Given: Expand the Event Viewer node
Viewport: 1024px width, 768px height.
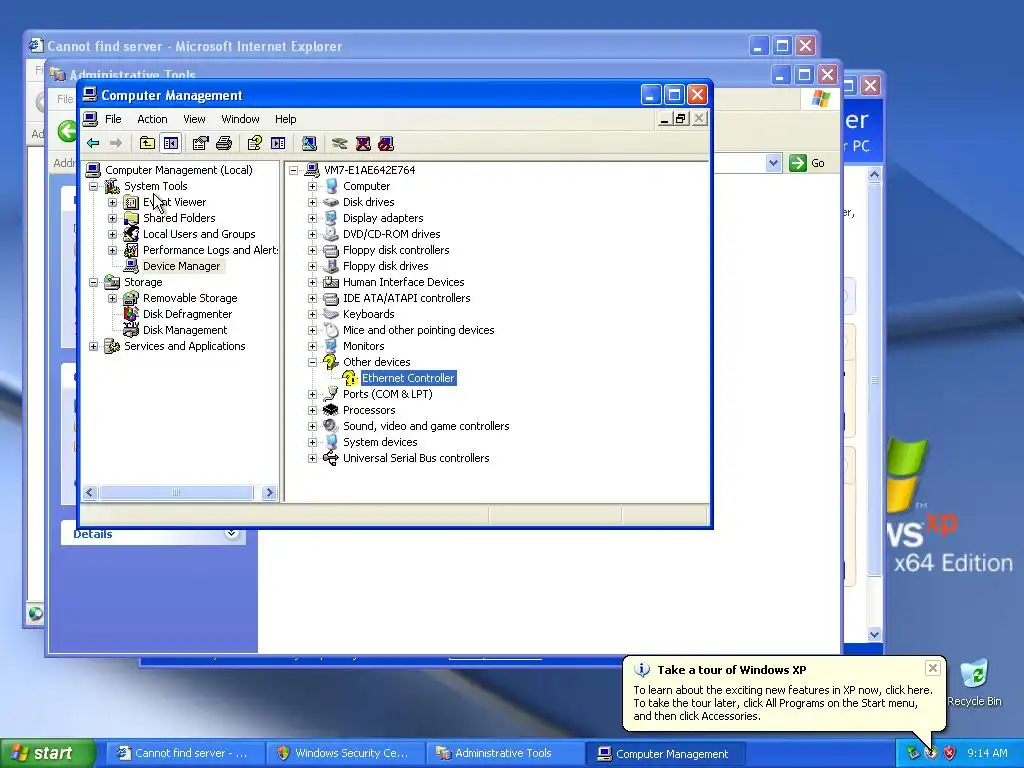Looking at the screenshot, I should point(112,202).
